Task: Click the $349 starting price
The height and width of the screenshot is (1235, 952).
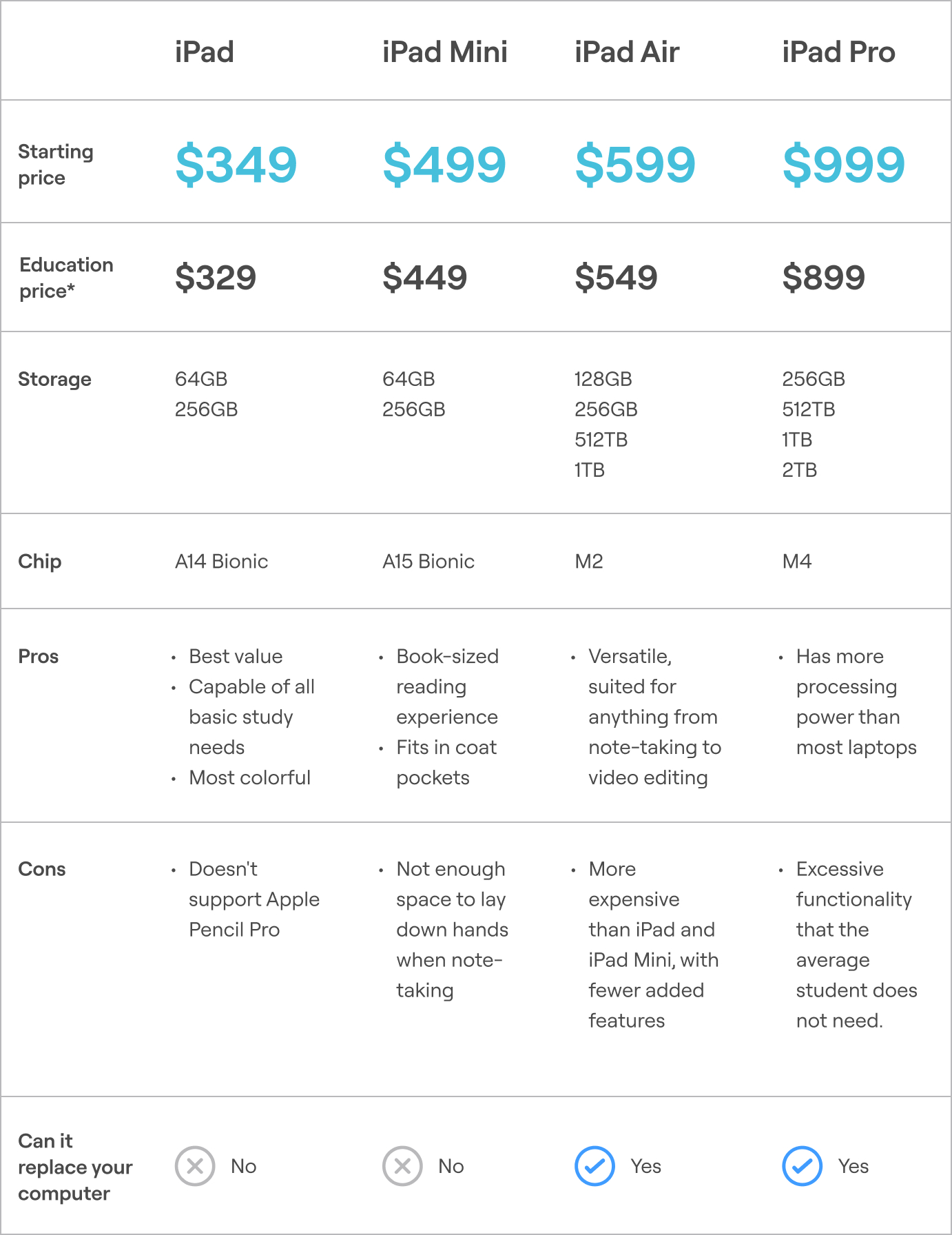Action: [236, 165]
